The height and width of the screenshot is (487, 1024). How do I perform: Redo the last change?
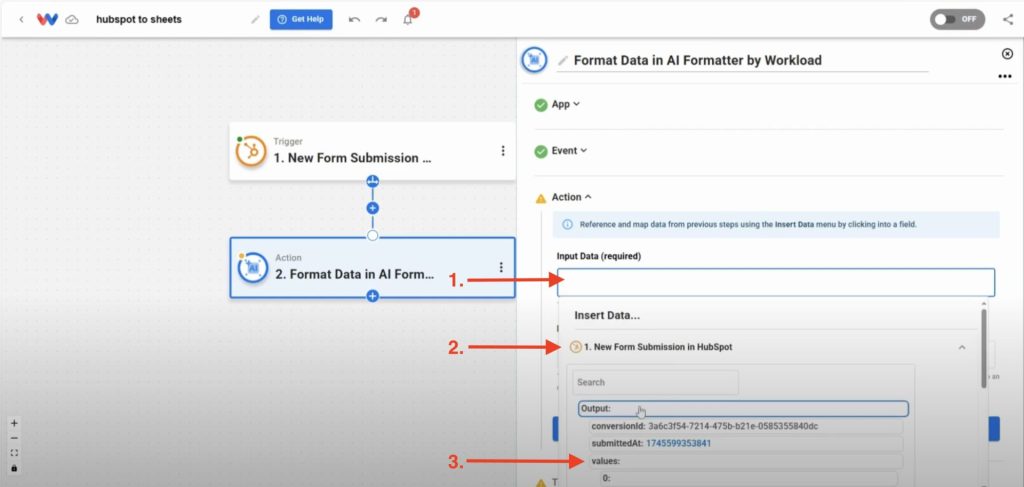(x=381, y=20)
